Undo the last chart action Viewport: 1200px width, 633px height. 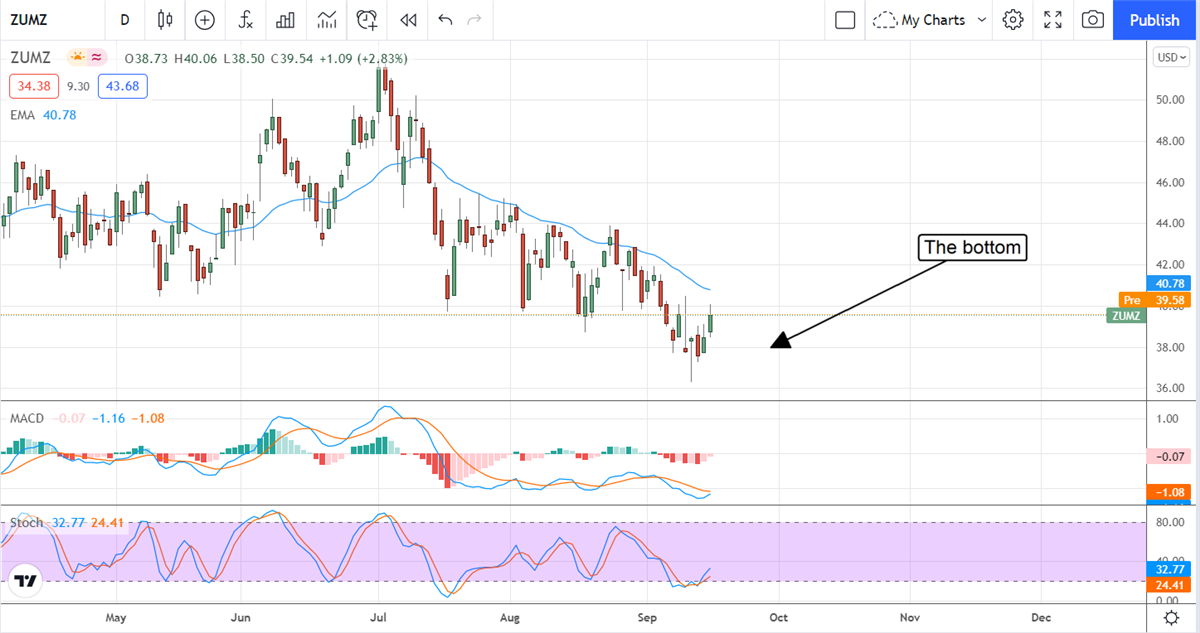(445, 19)
